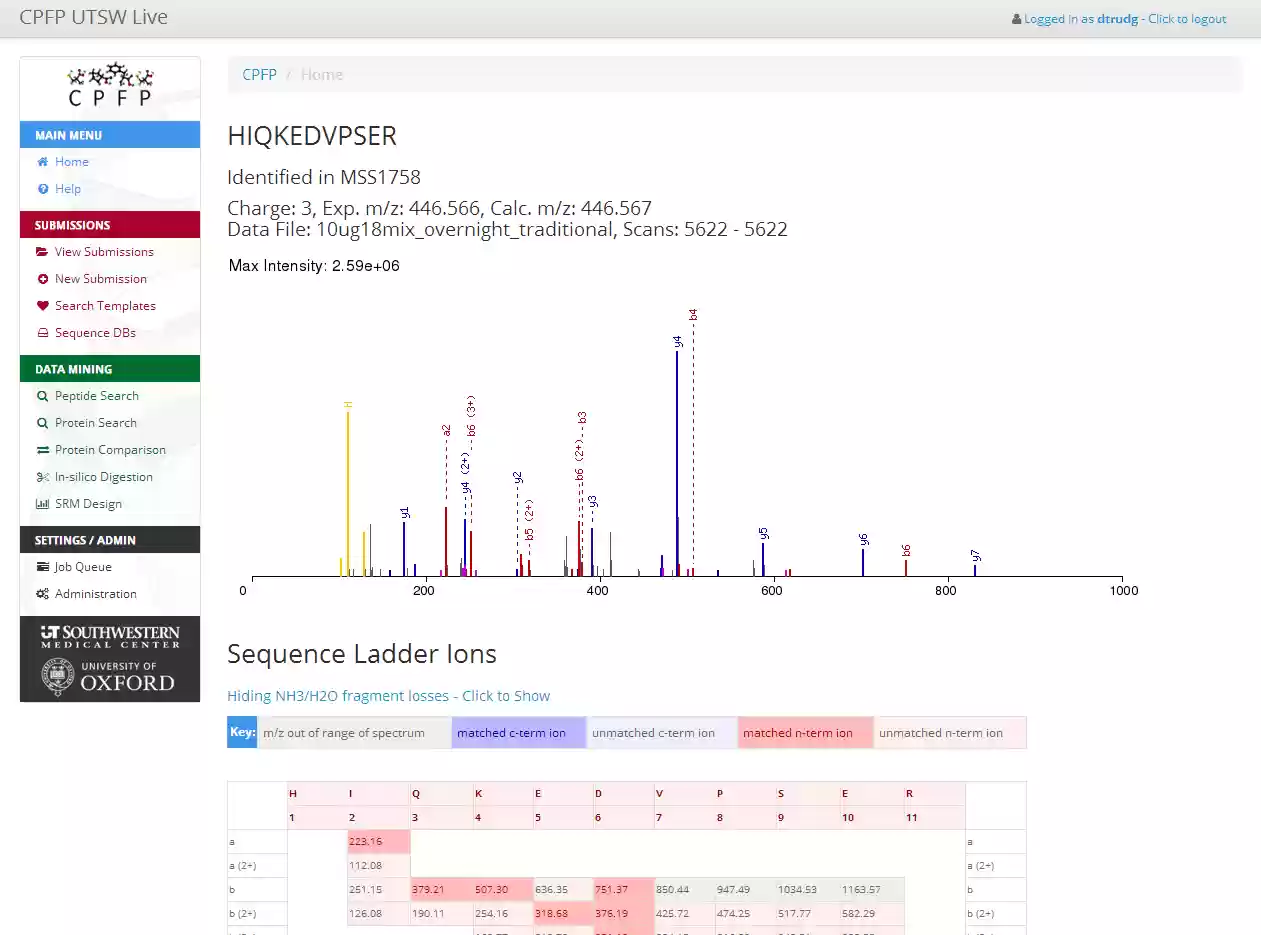The width and height of the screenshot is (1261, 935).
Task: Toggle the matched n-term ion key entry
Action: point(804,732)
